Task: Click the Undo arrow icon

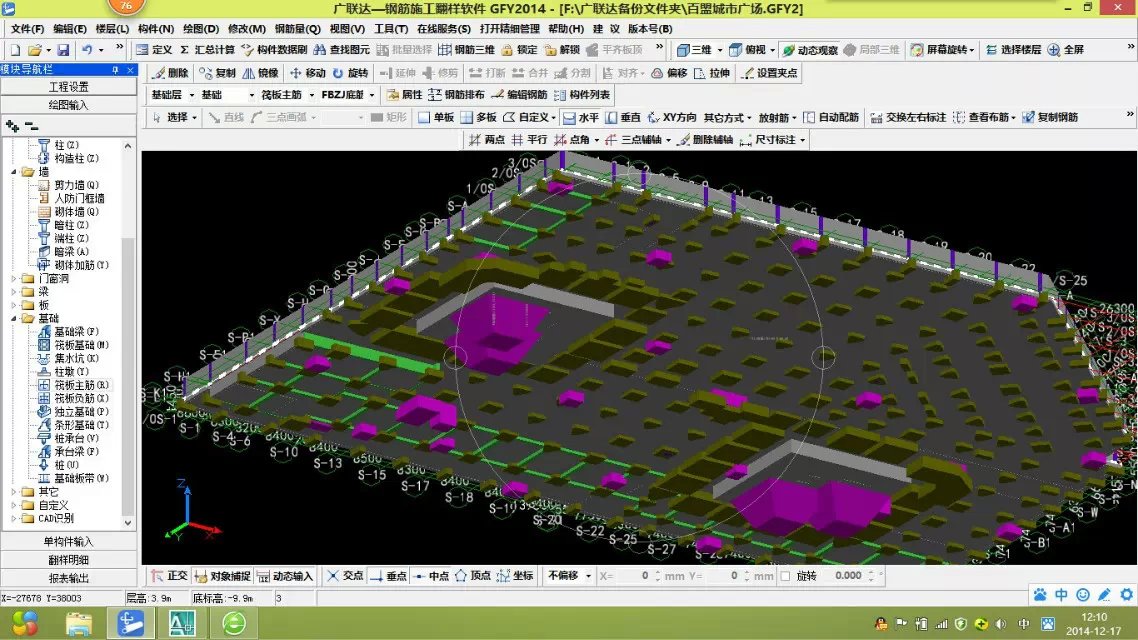Action: (87, 50)
